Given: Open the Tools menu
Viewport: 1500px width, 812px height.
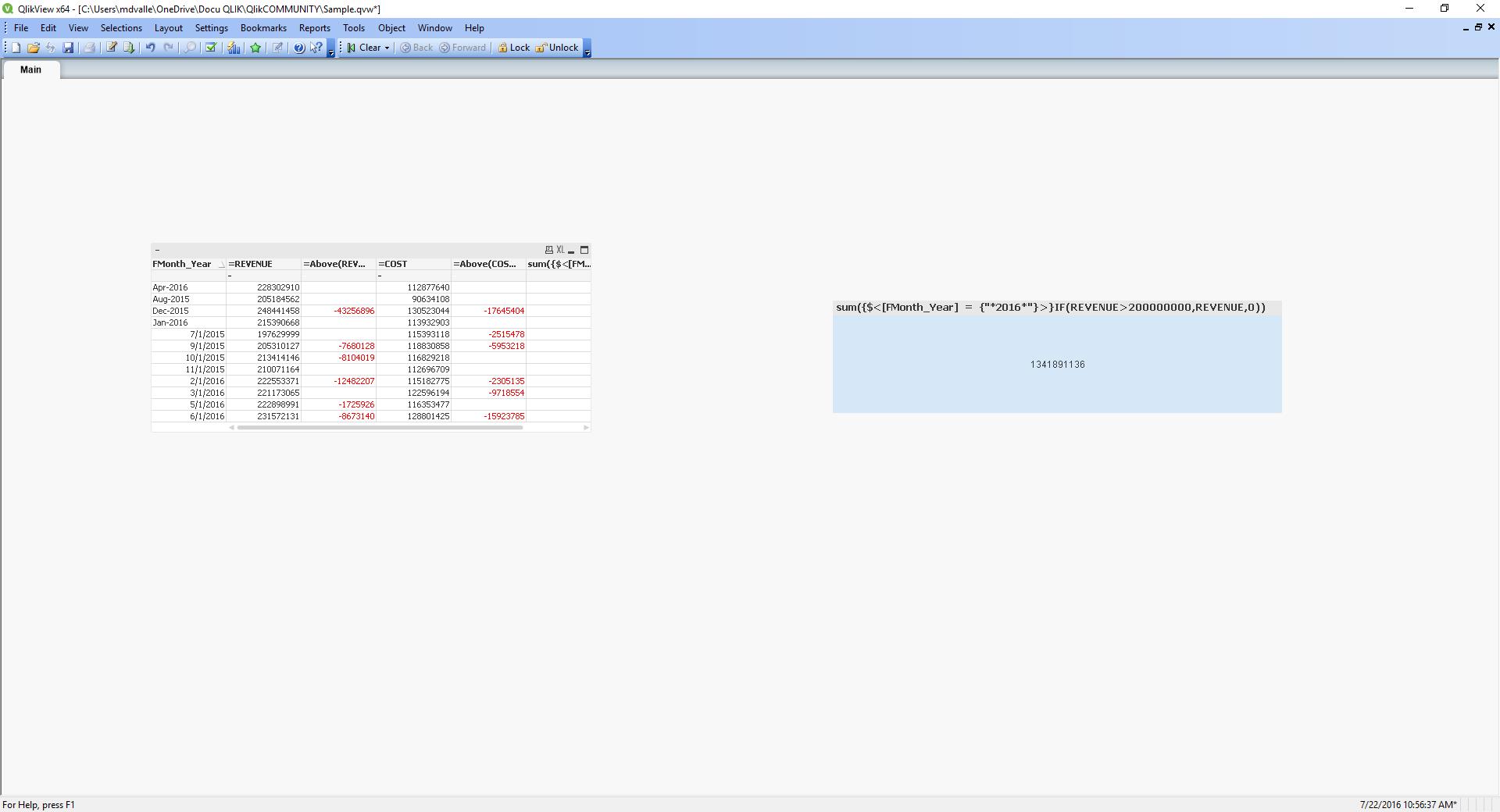Looking at the screenshot, I should 354,28.
